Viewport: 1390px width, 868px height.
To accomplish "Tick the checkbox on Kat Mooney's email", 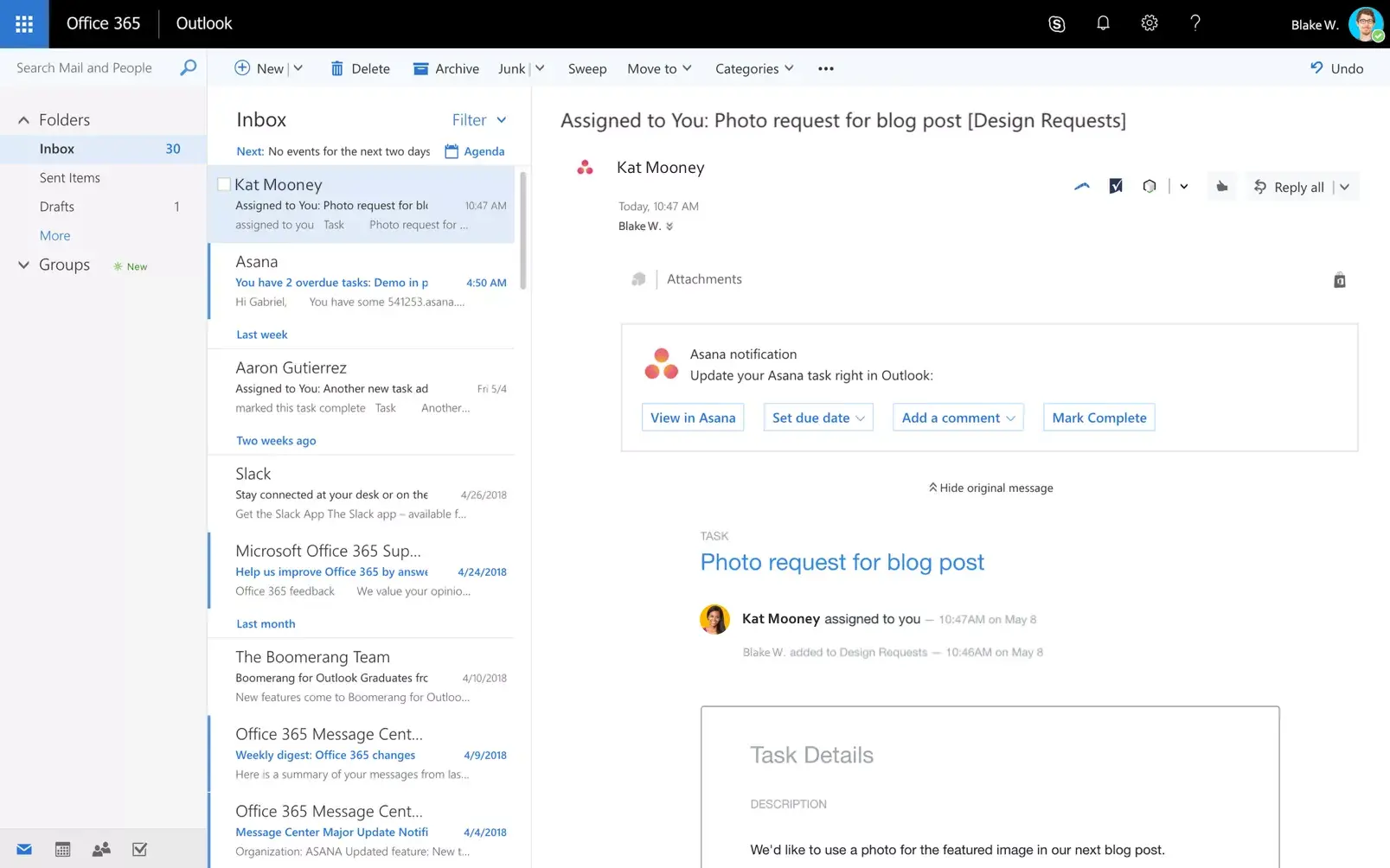I will 224,182.
